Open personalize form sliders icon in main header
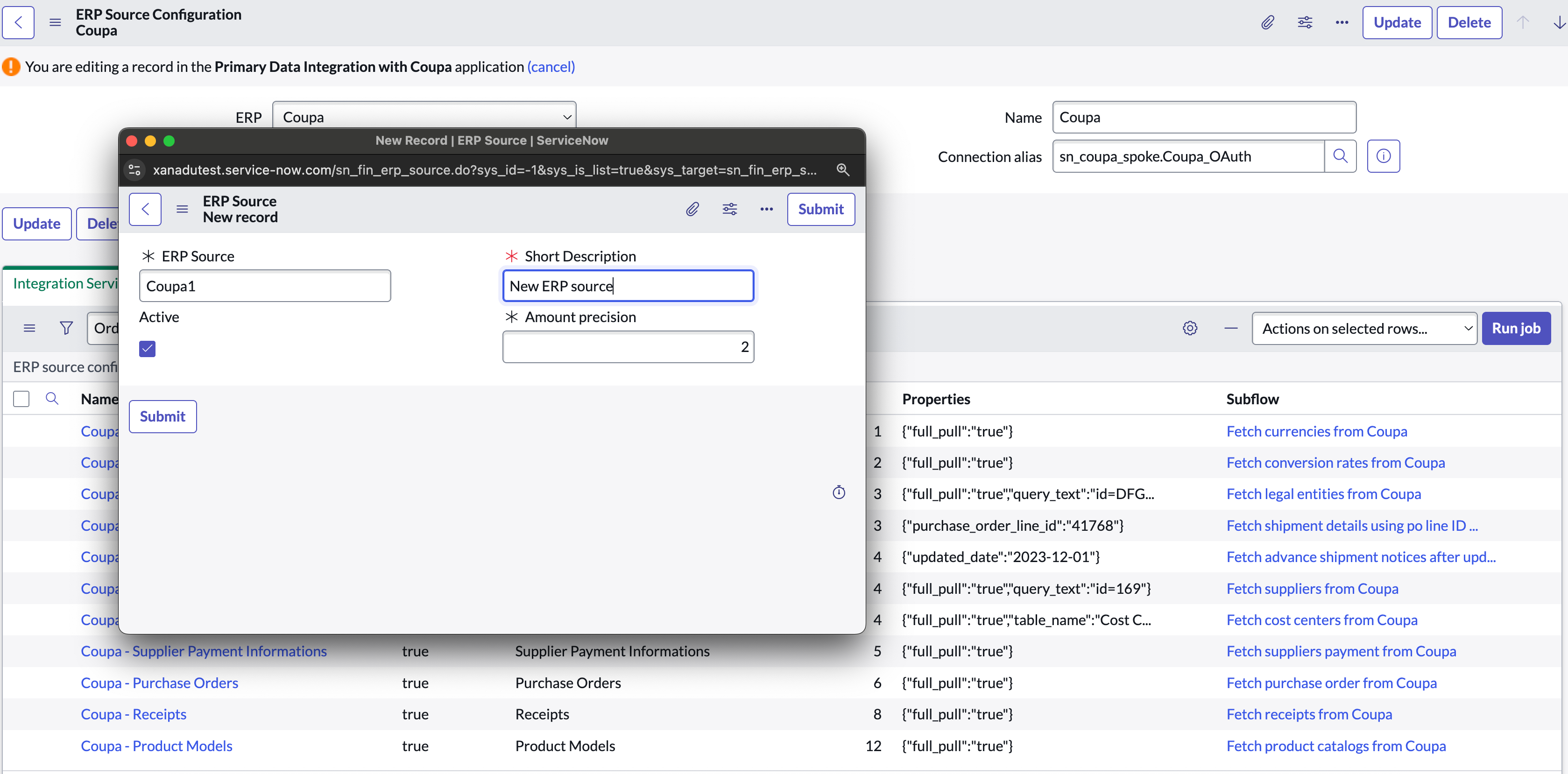This screenshot has height=774, width=1568. coord(1305,22)
